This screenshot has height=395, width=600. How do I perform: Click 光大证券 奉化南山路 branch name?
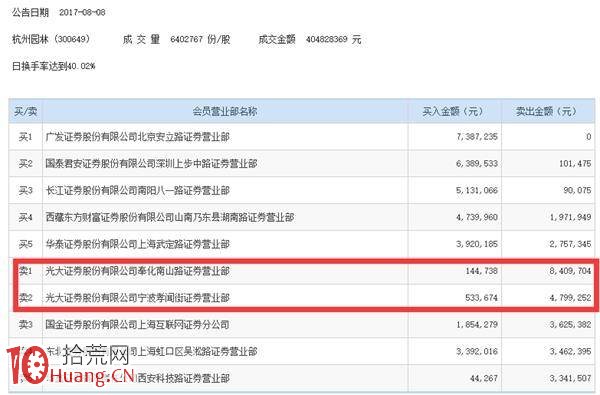(x=137, y=271)
